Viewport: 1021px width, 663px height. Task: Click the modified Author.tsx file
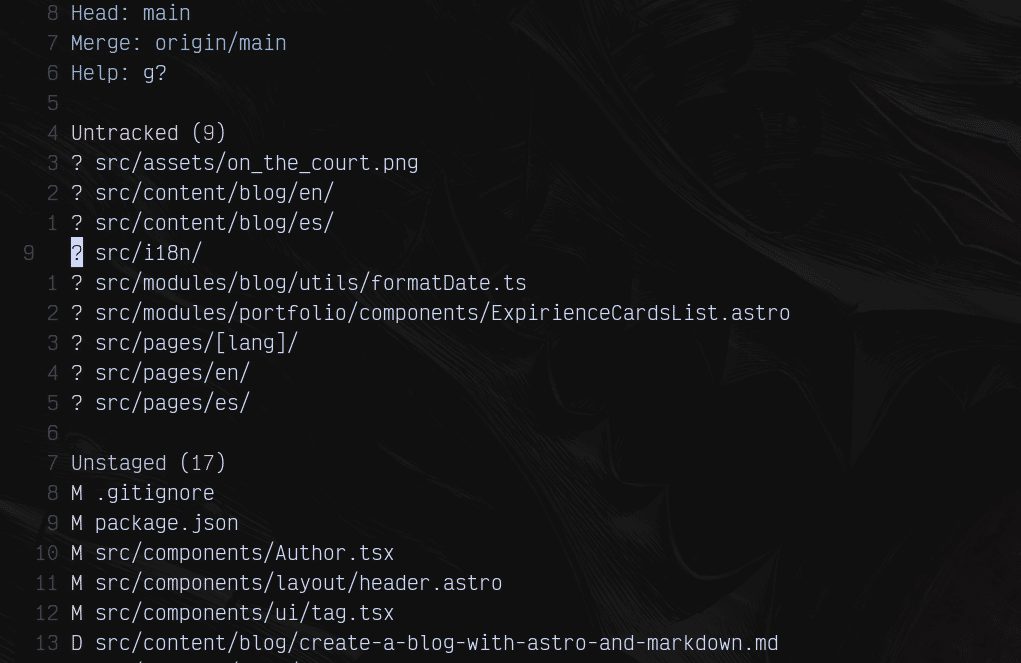pyautogui.click(x=244, y=553)
